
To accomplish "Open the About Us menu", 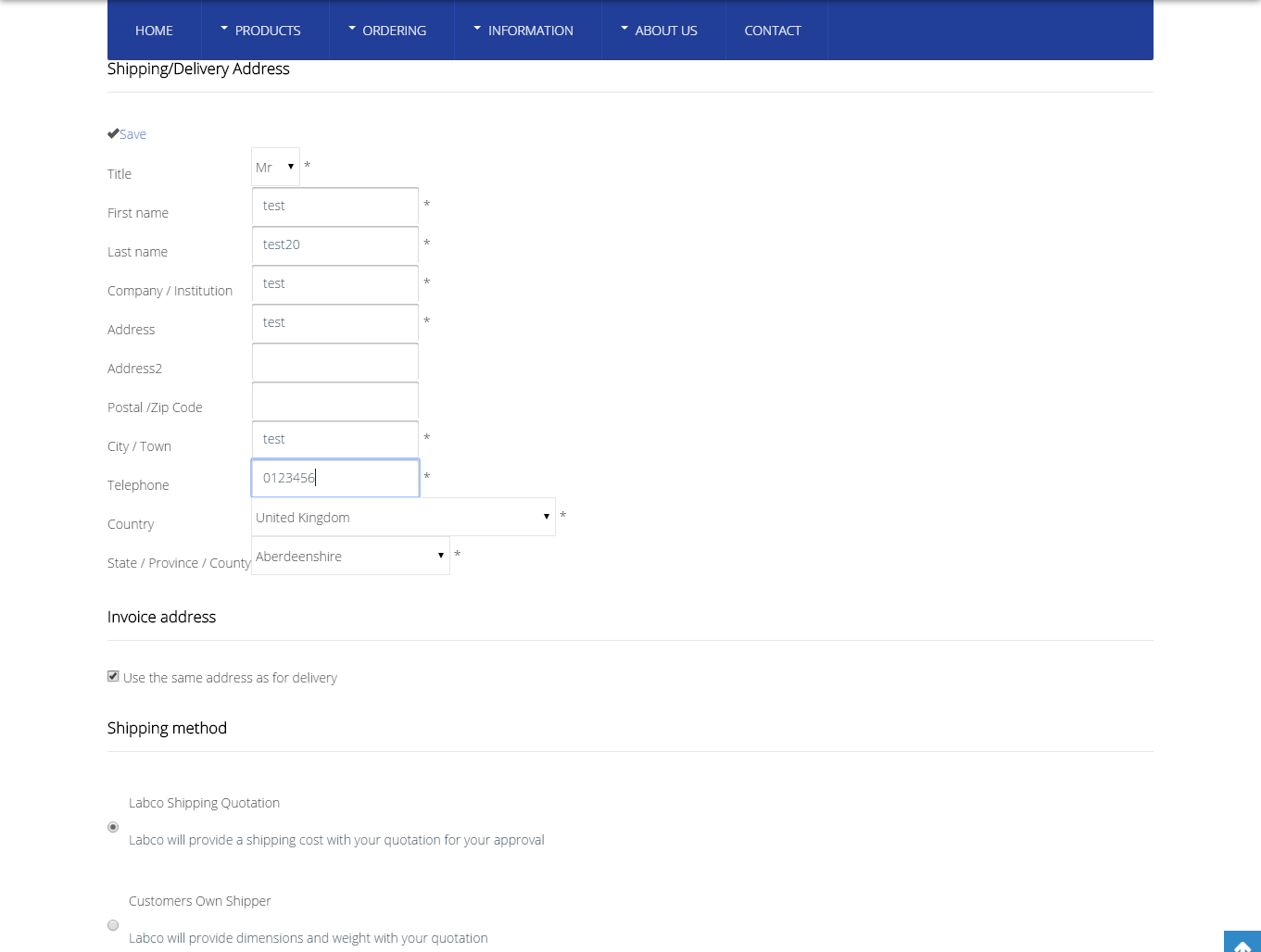I will point(663,31).
